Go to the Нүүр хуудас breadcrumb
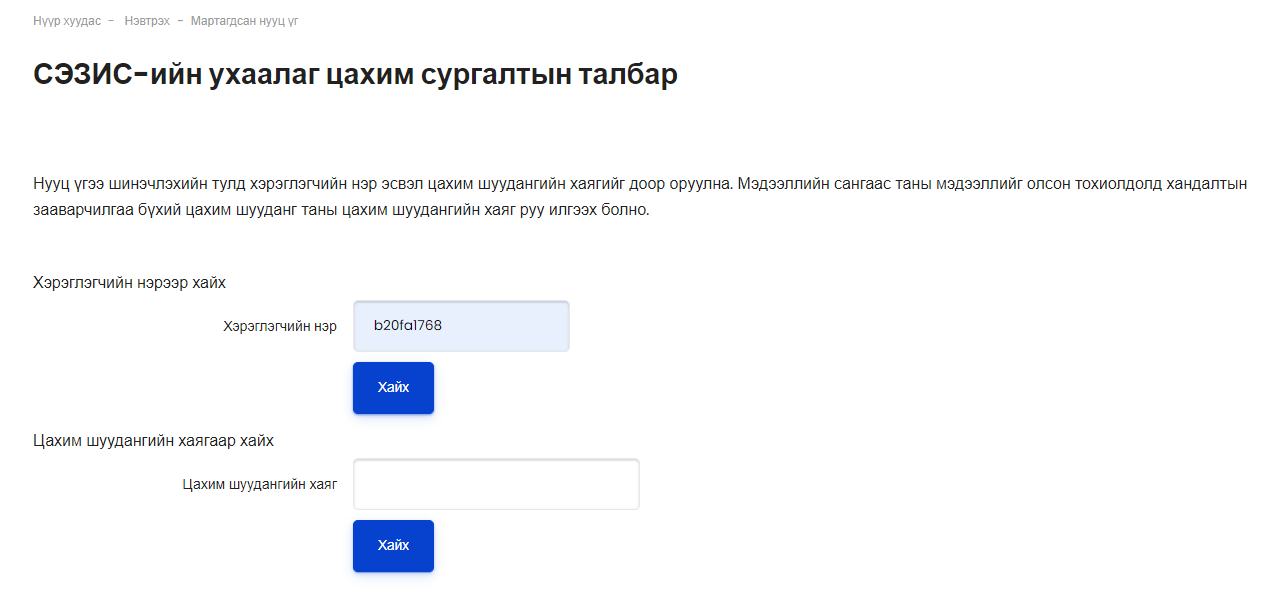The width and height of the screenshot is (1280, 590). (67, 20)
